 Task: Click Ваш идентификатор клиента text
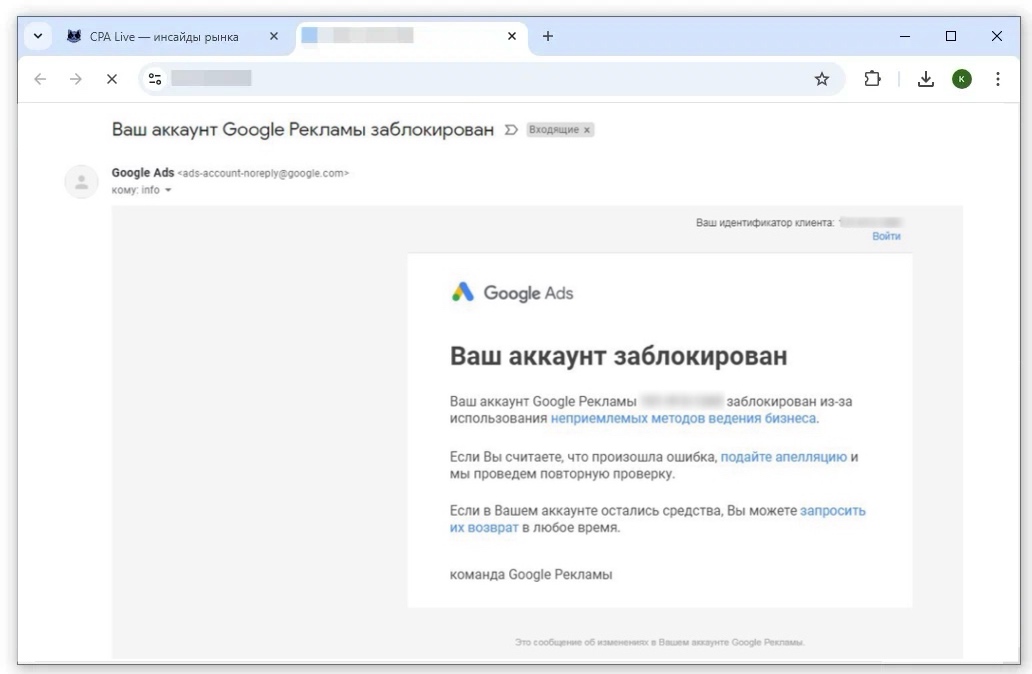(765, 222)
